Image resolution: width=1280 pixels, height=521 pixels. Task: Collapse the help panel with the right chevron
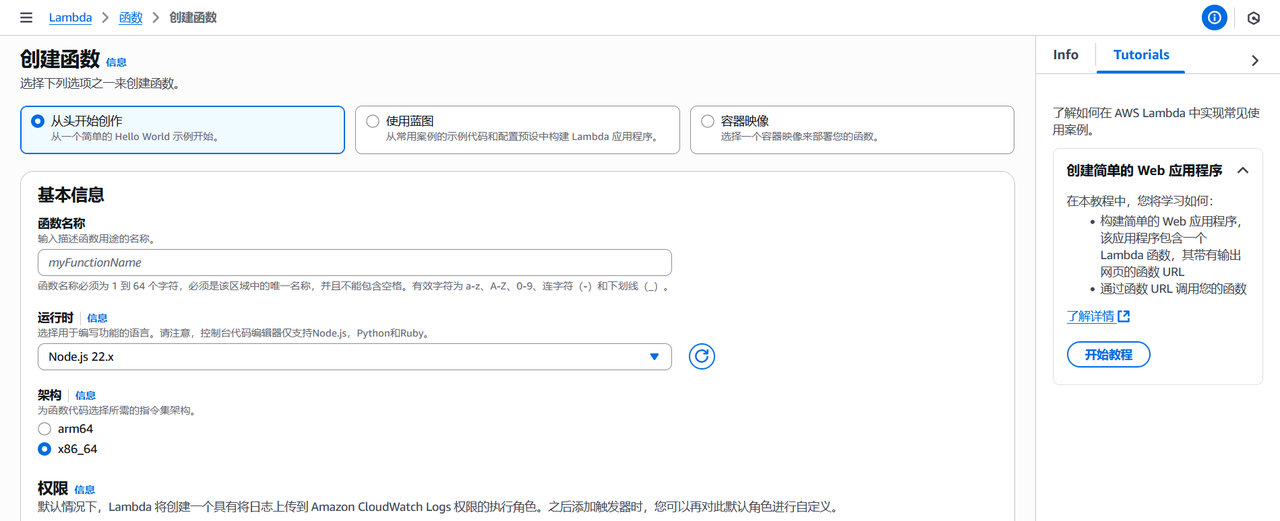(1255, 61)
